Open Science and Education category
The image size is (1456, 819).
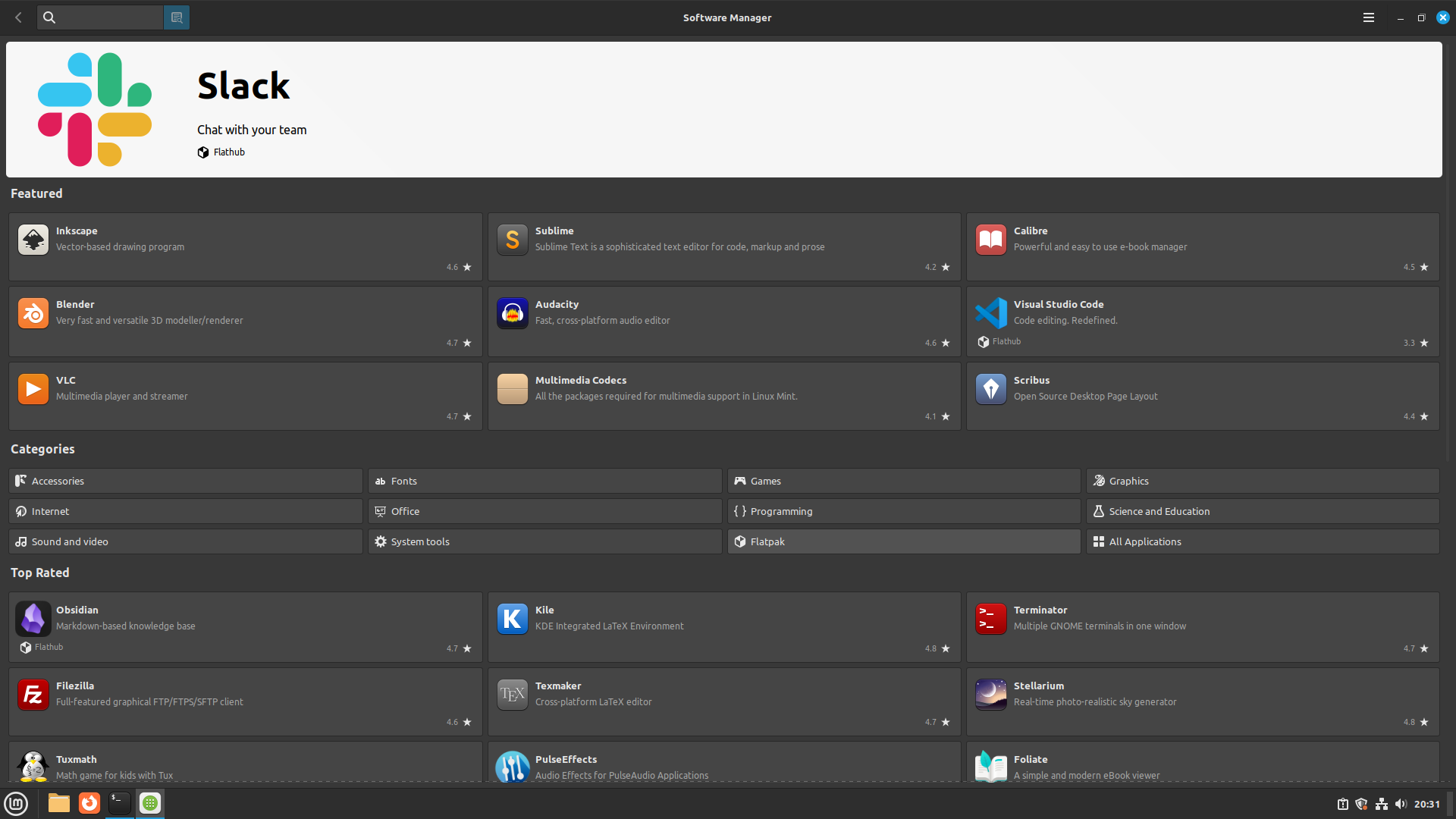(x=1263, y=511)
